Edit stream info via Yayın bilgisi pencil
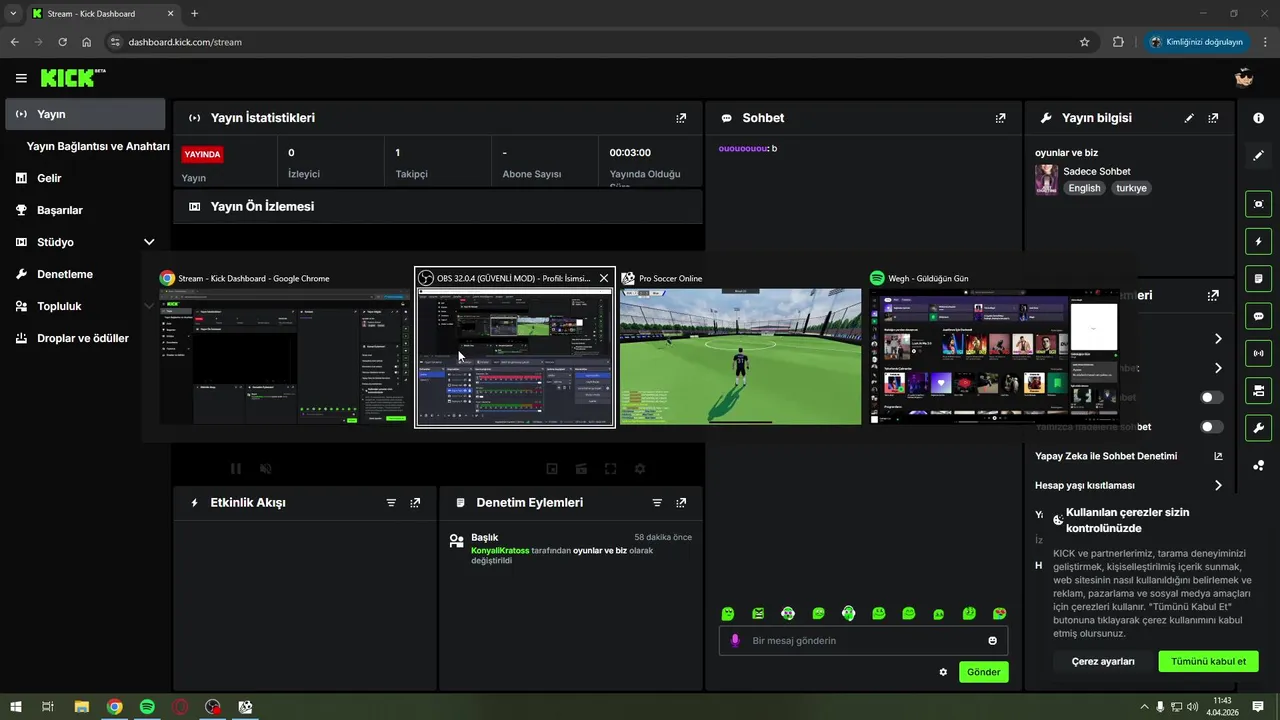The image size is (1280, 720). pos(1189,118)
